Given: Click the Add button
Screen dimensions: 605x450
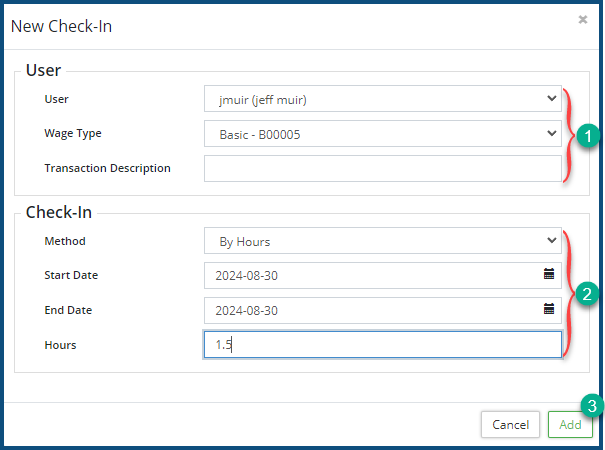Looking at the screenshot, I should tap(570, 425).
